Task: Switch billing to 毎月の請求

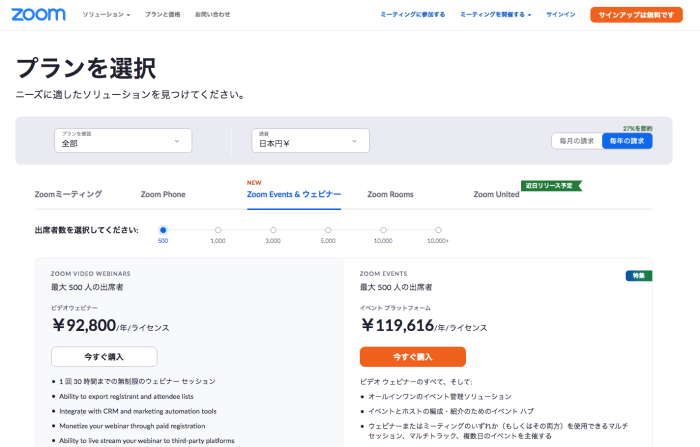Action: [577, 141]
